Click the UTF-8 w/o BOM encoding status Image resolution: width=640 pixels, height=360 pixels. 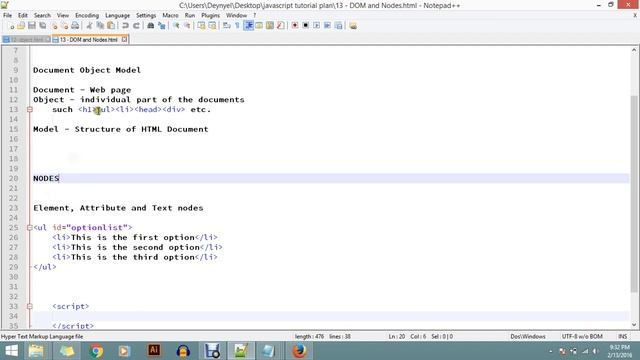(x=582, y=336)
